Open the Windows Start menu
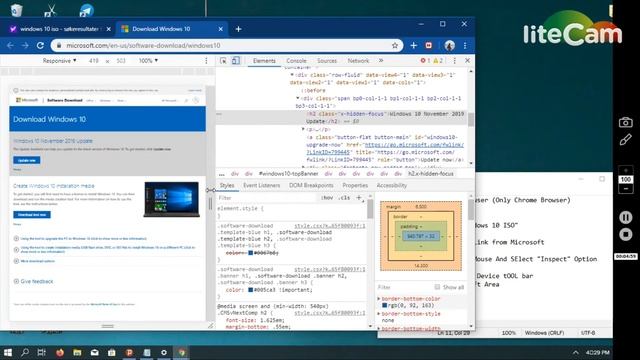 [x=8, y=352]
